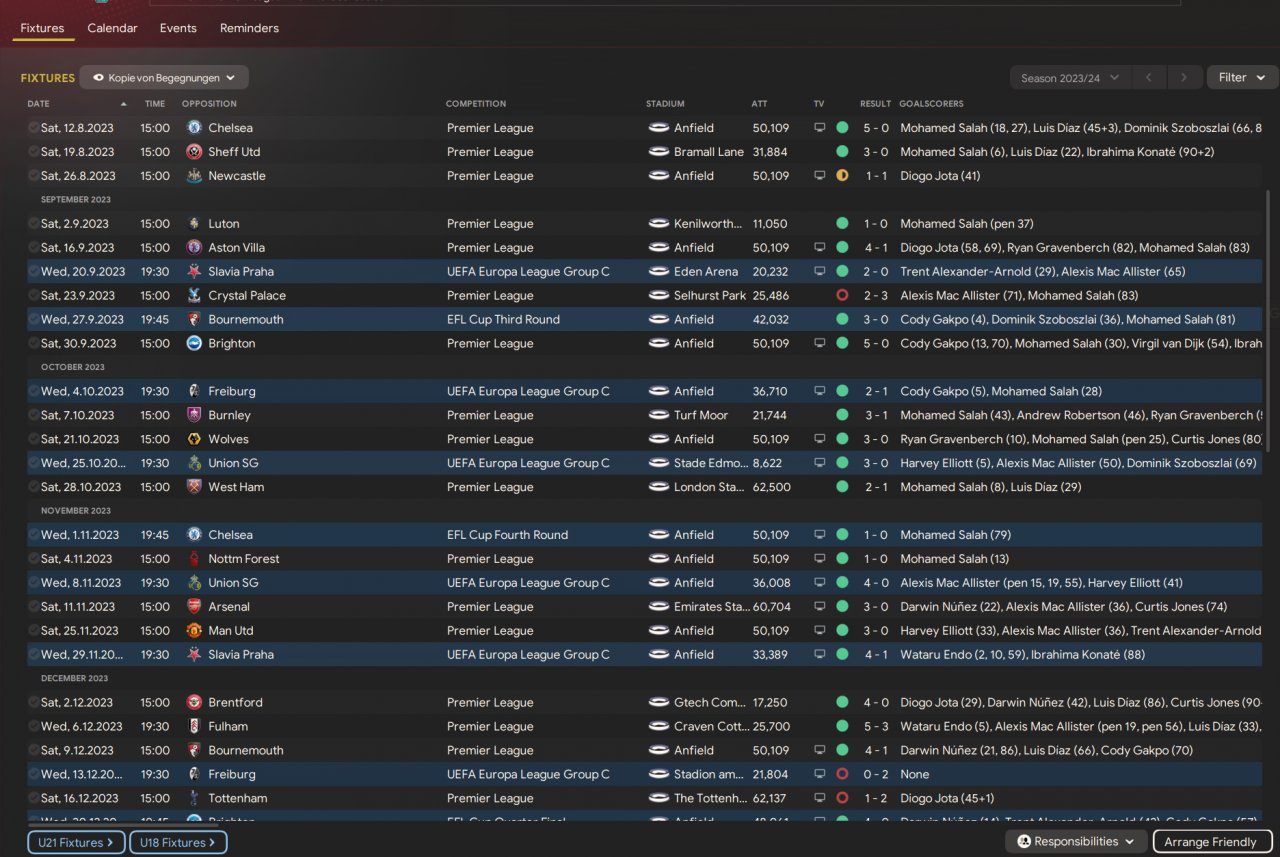Click the Aston Villa club badge

click(194, 248)
